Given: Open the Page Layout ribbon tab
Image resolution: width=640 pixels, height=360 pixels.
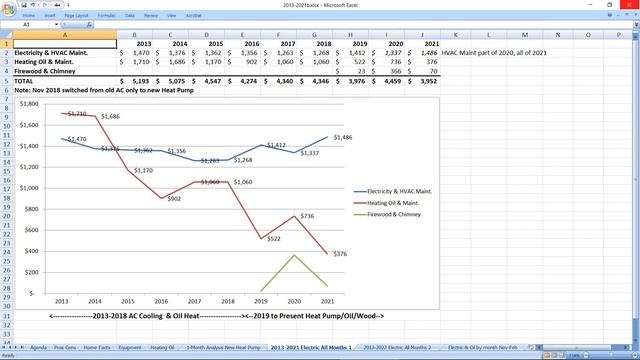Looking at the screenshot, I should [x=76, y=16].
